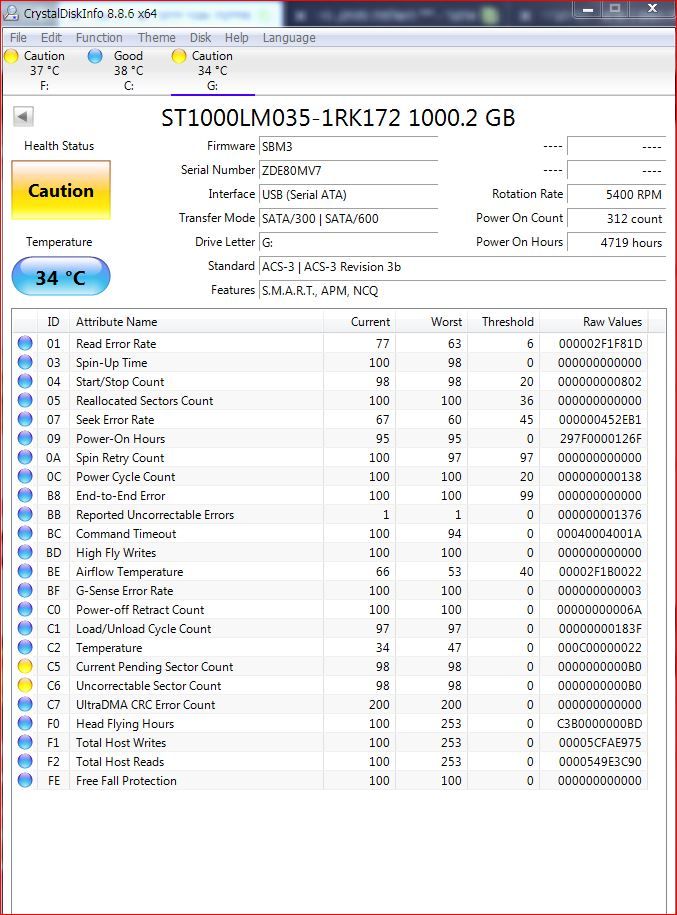Screen dimensions: 677x915
Task: Click the status icon for Spin Retry Count
Action: [25, 457]
